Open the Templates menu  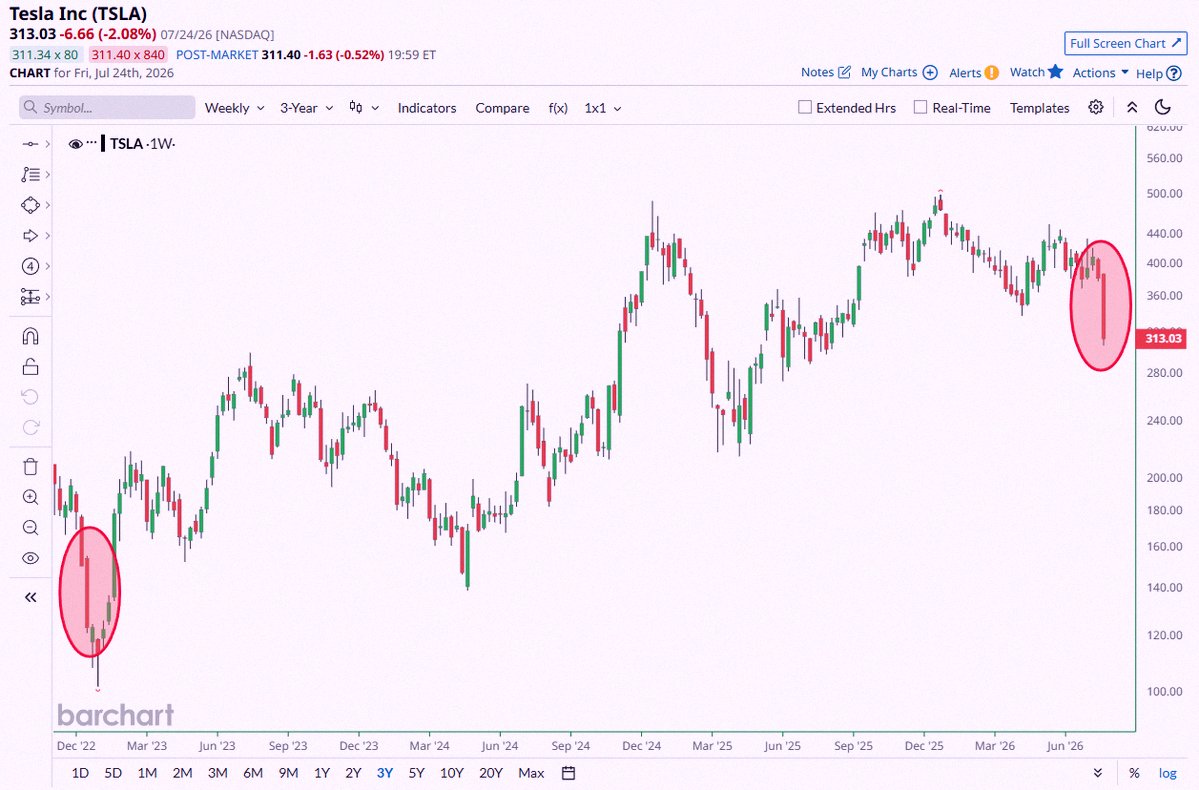click(x=1039, y=108)
